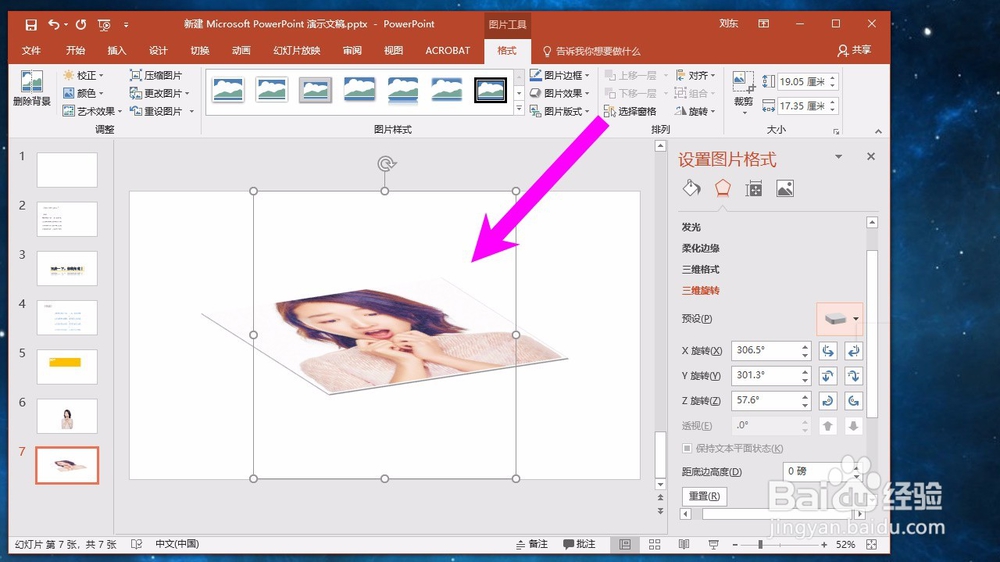Click the Reset (重置) button
This screenshot has width=1000, height=562.
click(704, 496)
